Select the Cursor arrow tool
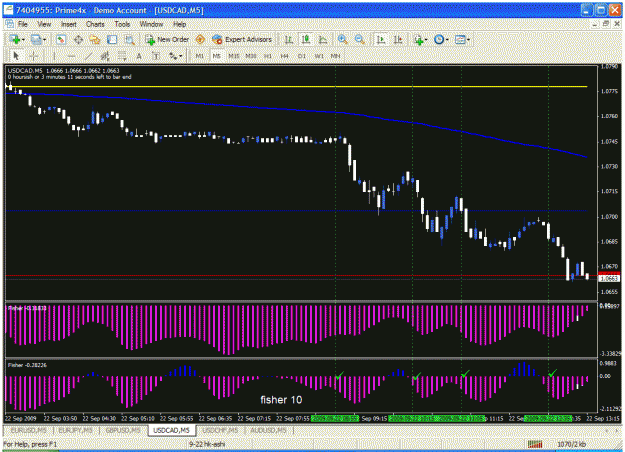Screen dimensions: 625x452 (16, 56)
